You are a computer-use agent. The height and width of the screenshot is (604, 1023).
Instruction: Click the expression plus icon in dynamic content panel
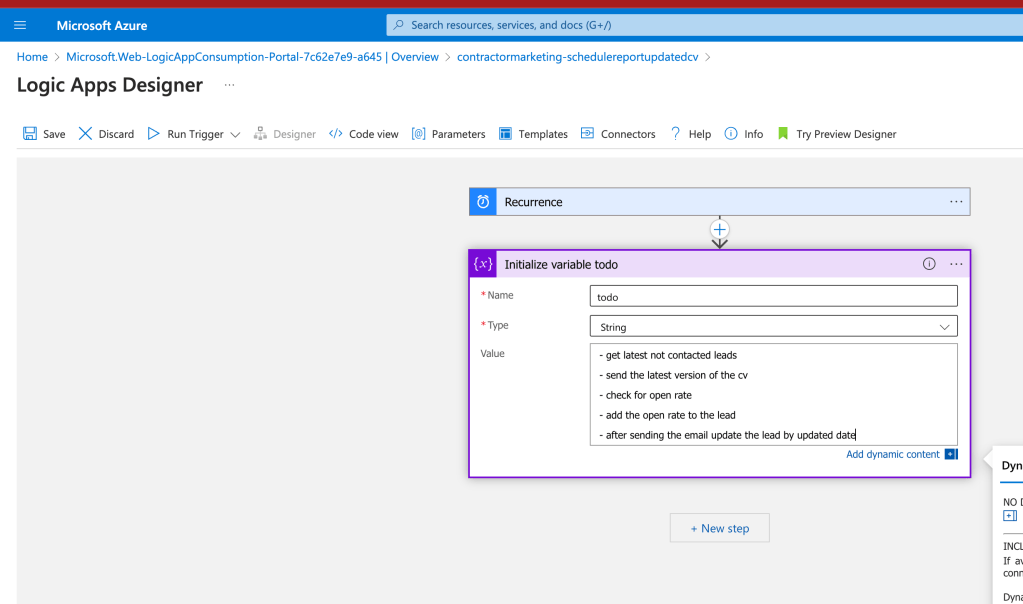(x=1010, y=516)
